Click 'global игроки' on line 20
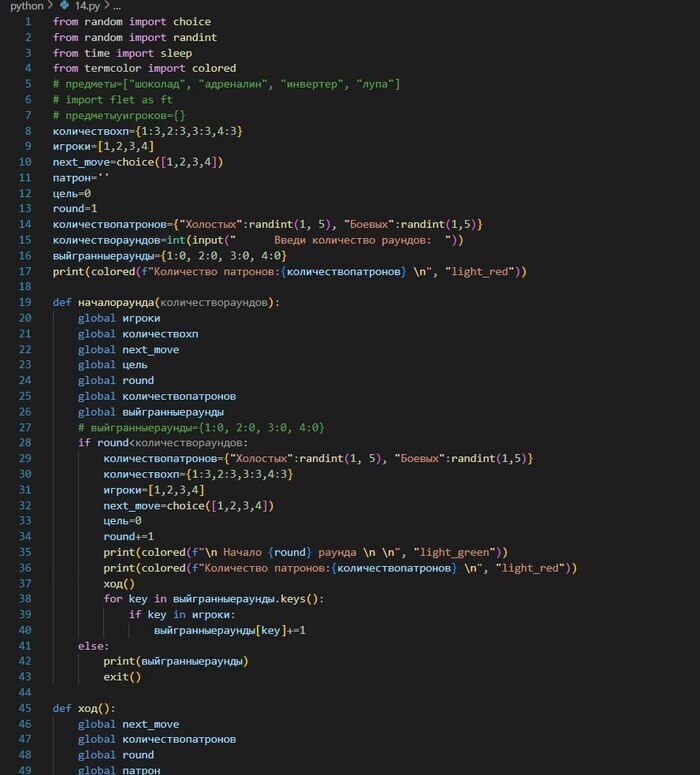The width and height of the screenshot is (700, 775). tap(119, 318)
